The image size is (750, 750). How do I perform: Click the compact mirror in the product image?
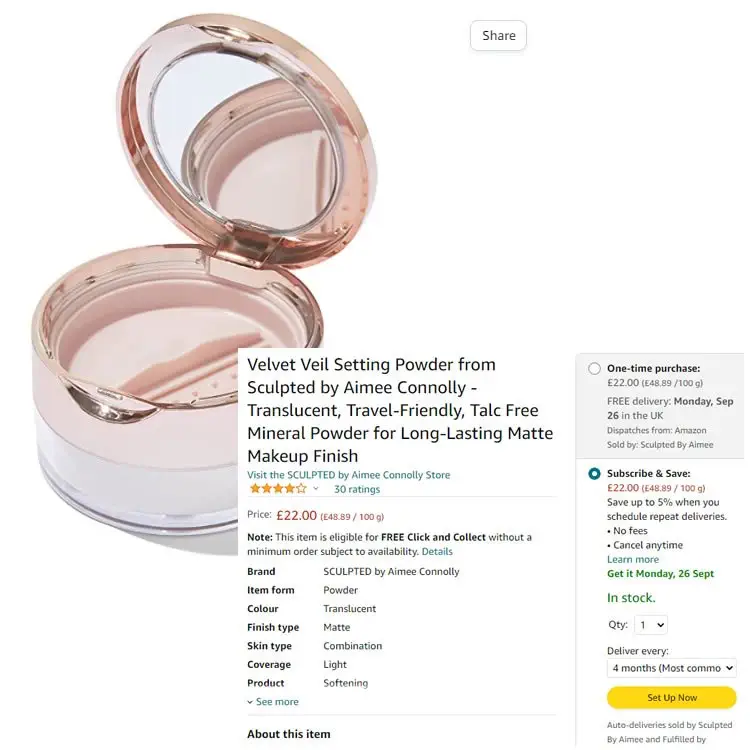[x=246, y=139]
